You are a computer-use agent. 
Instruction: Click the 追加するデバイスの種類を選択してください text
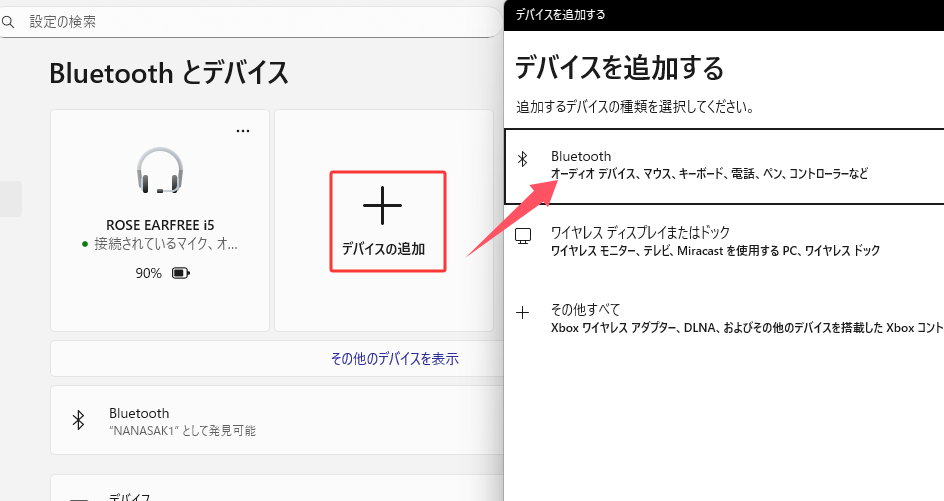pos(635,107)
